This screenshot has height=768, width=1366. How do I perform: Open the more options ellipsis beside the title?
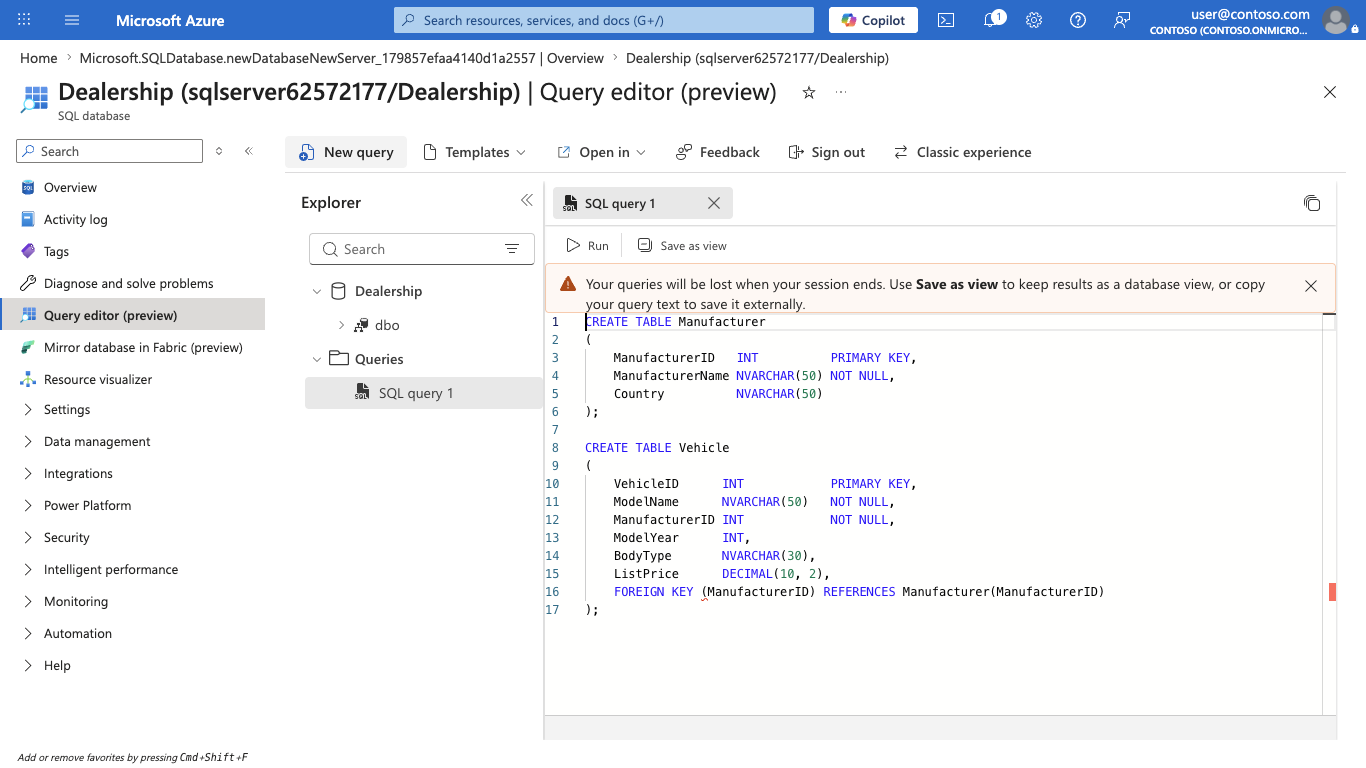coord(841,92)
